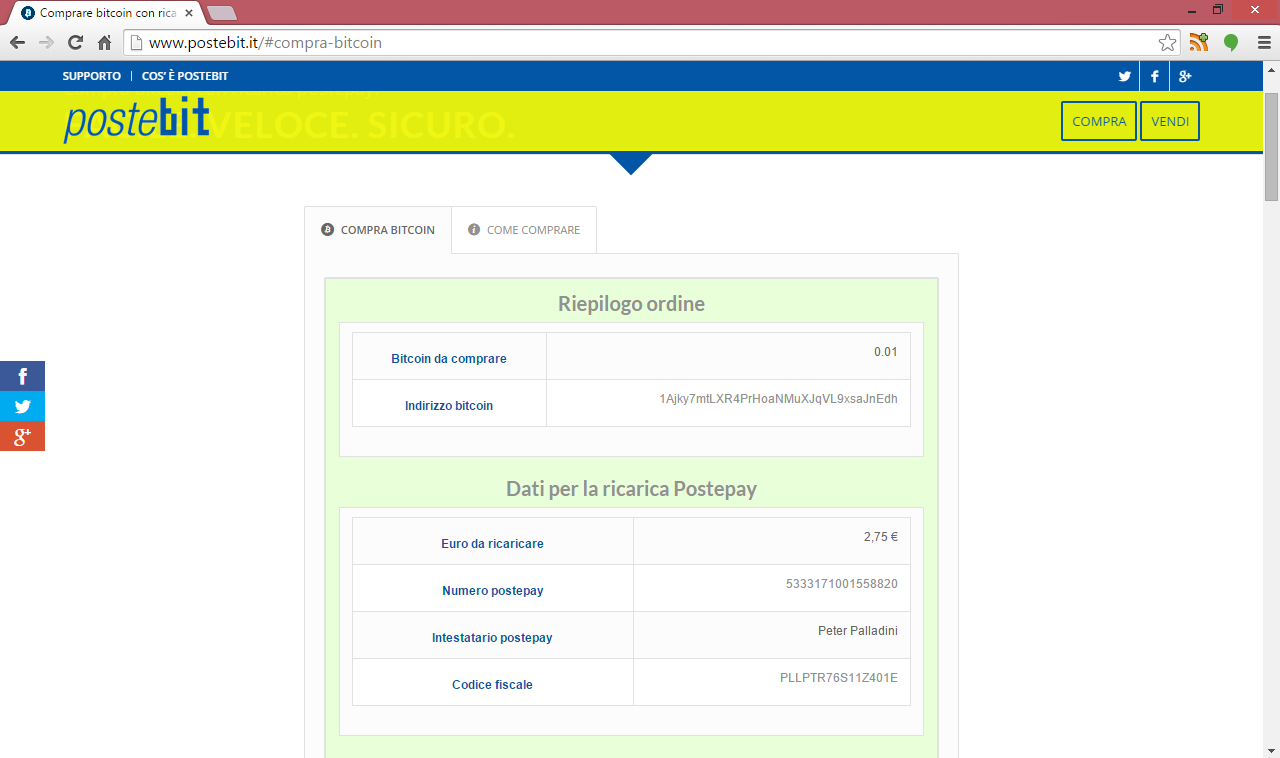Click the VENDI button
This screenshot has width=1280, height=758.
click(x=1170, y=121)
